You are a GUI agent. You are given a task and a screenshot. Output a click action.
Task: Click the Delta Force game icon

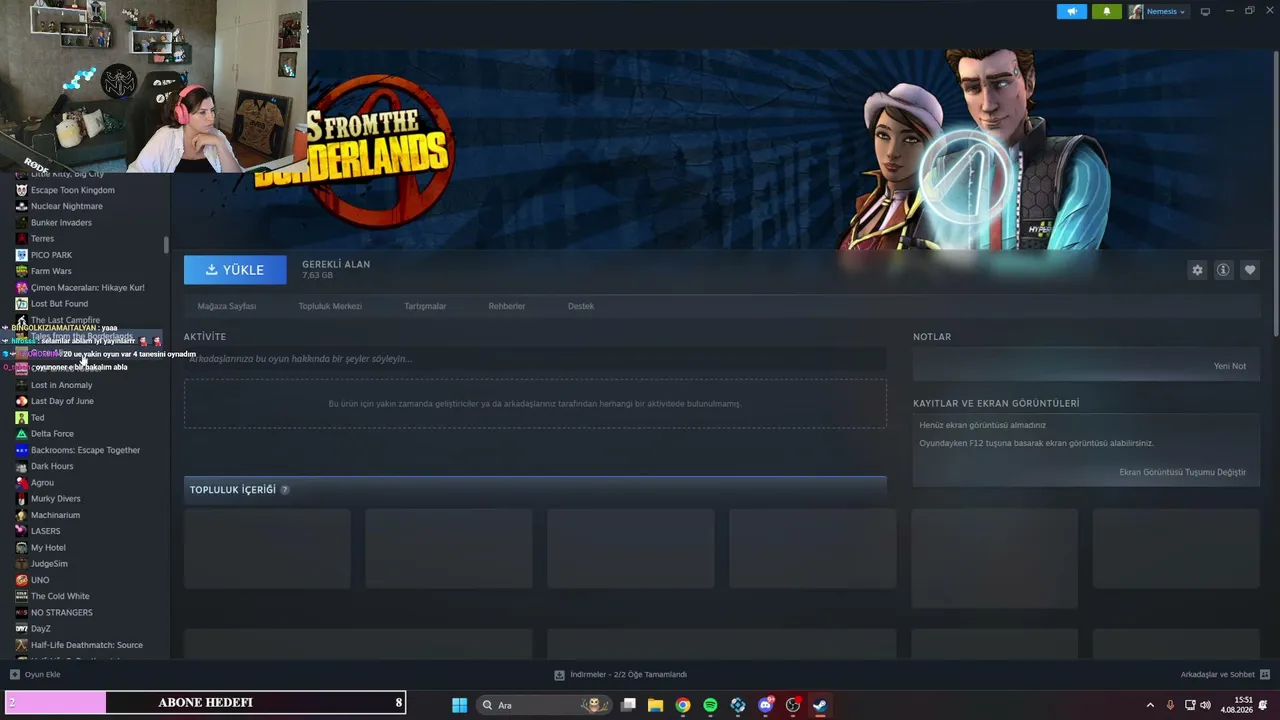point(22,434)
